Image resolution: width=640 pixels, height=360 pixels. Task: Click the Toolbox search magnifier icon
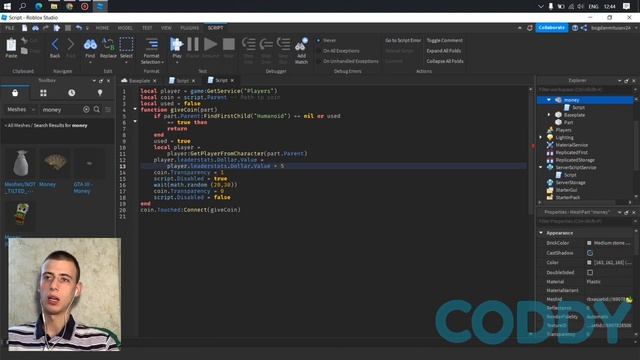pyautogui.click(x=97, y=109)
